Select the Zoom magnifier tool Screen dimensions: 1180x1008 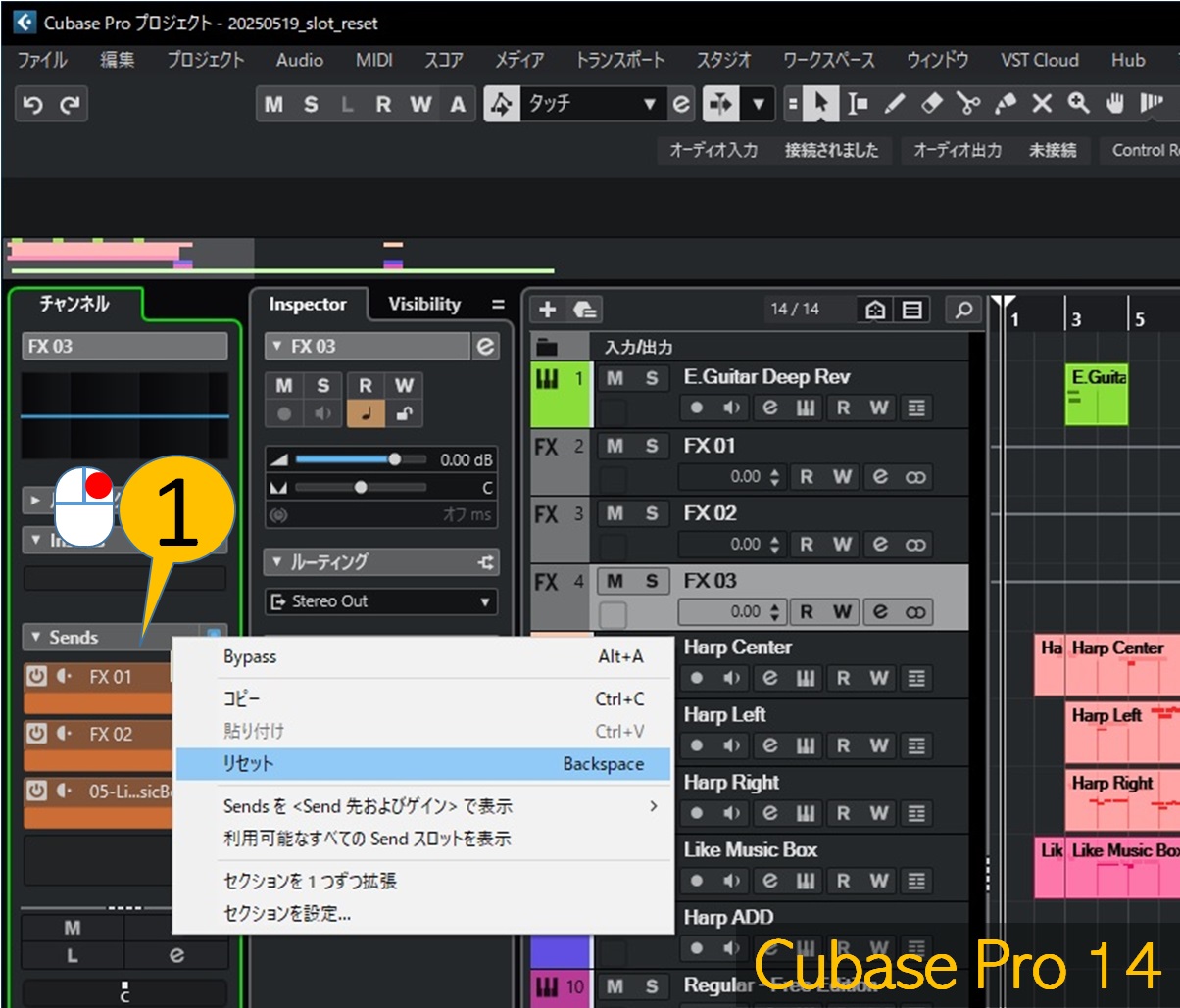point(1079,104)
